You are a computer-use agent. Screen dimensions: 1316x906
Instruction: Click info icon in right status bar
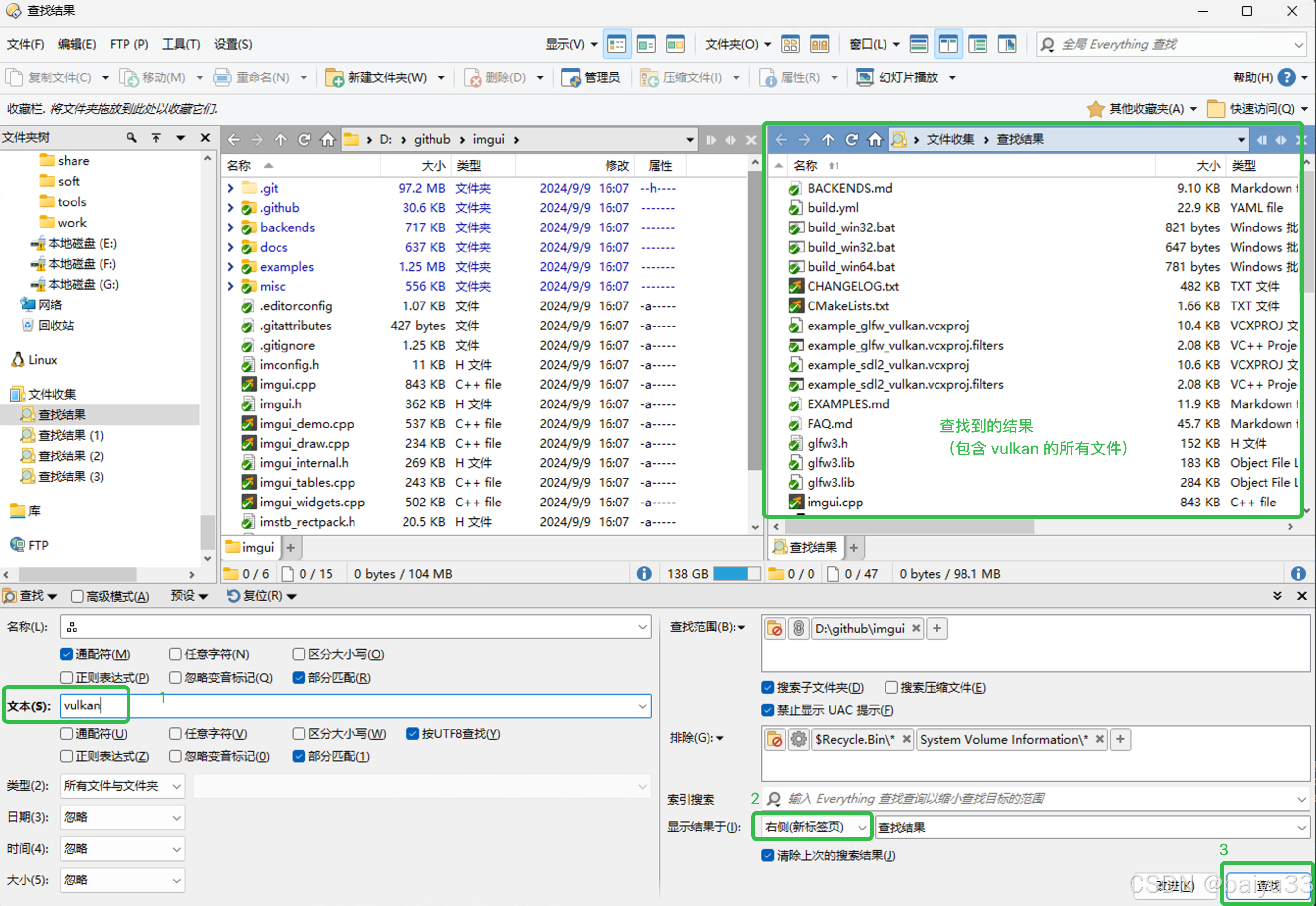point(1298,573)
